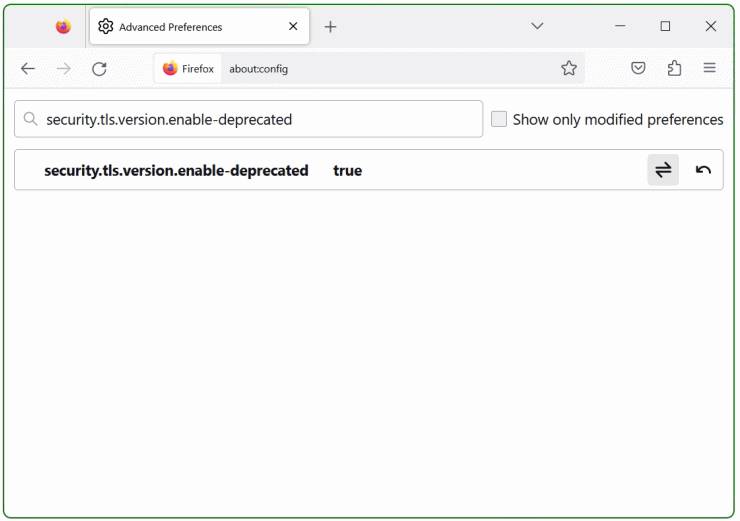Toggle the security.tls.version.enable-deprecated value
This screenshot has height=521, width=740.
click(663, 170)
